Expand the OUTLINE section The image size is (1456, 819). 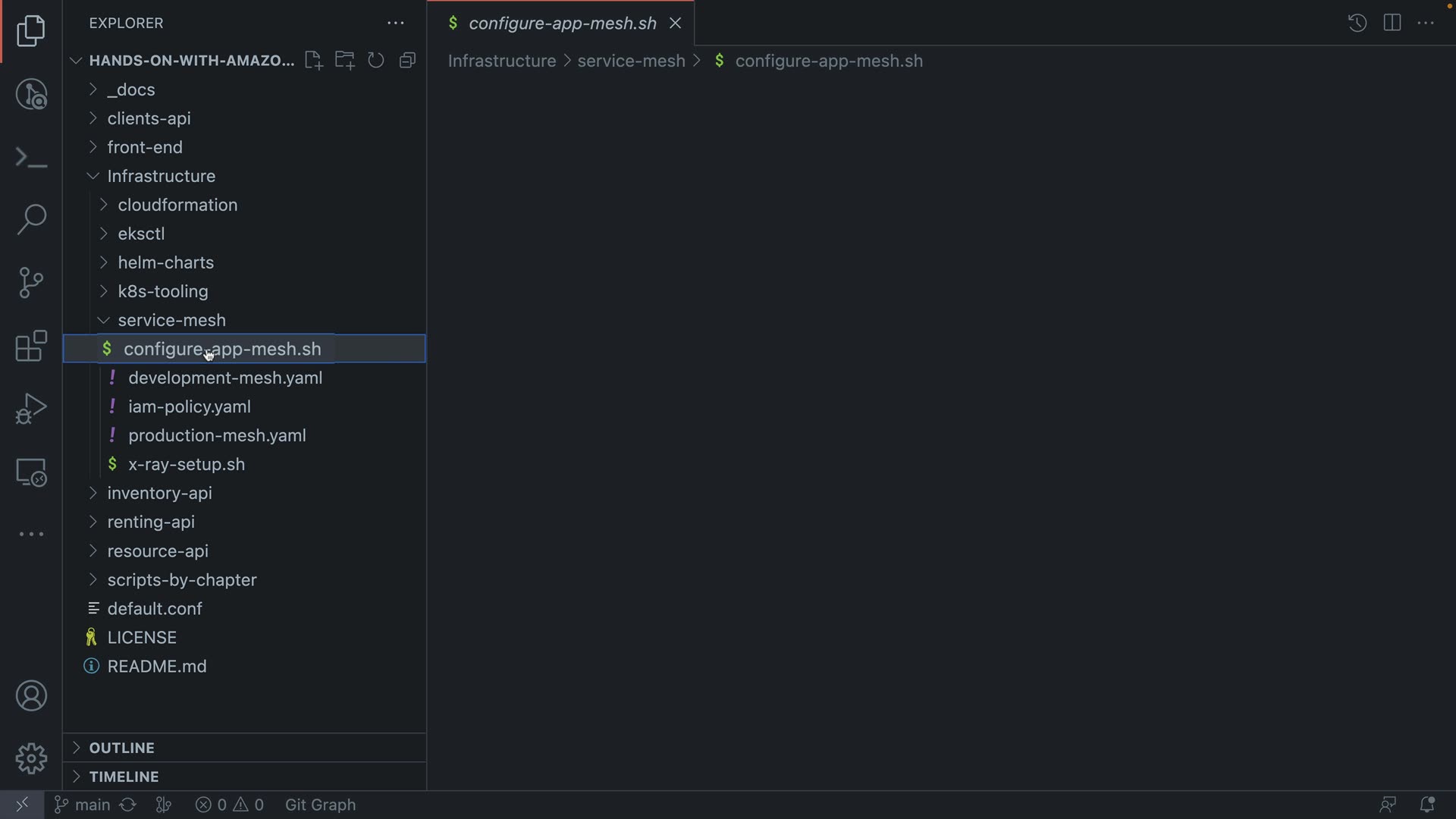pos(121,748)
